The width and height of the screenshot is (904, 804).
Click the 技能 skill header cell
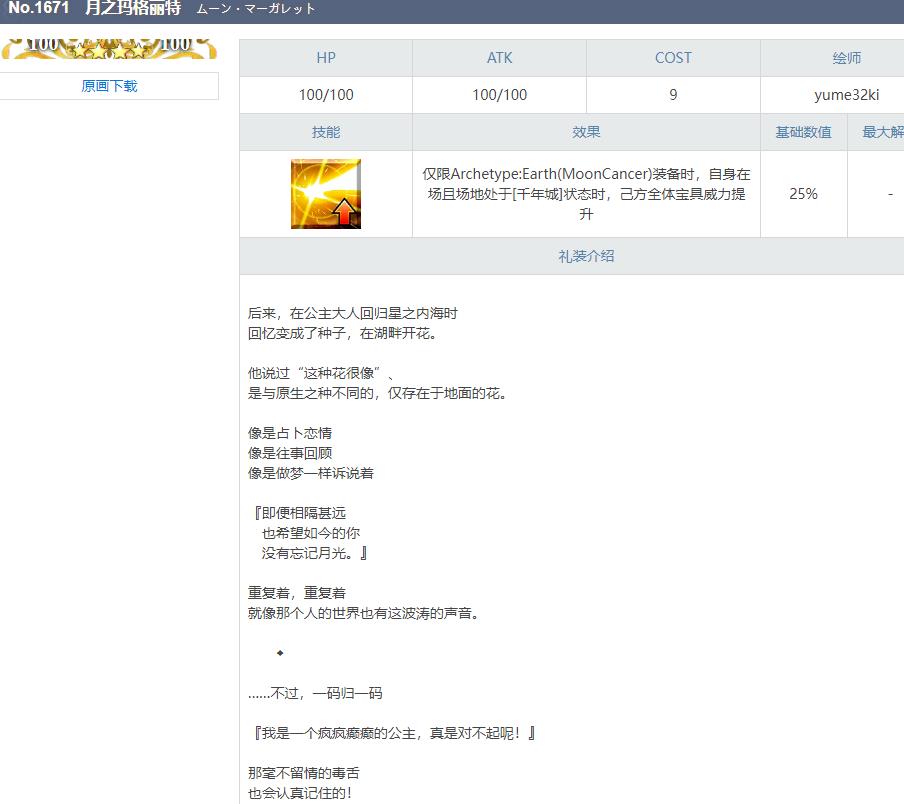(325, 132)
